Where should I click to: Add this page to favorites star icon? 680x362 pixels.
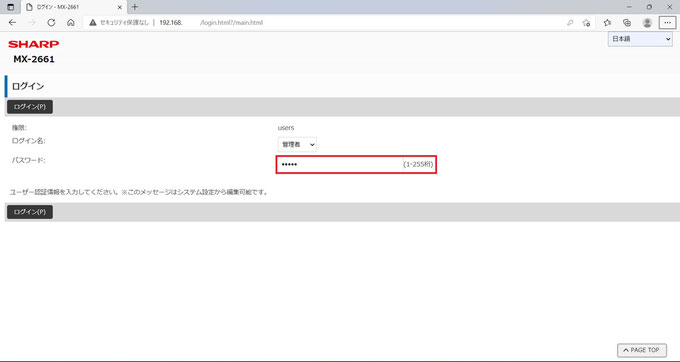pos(586,23)
